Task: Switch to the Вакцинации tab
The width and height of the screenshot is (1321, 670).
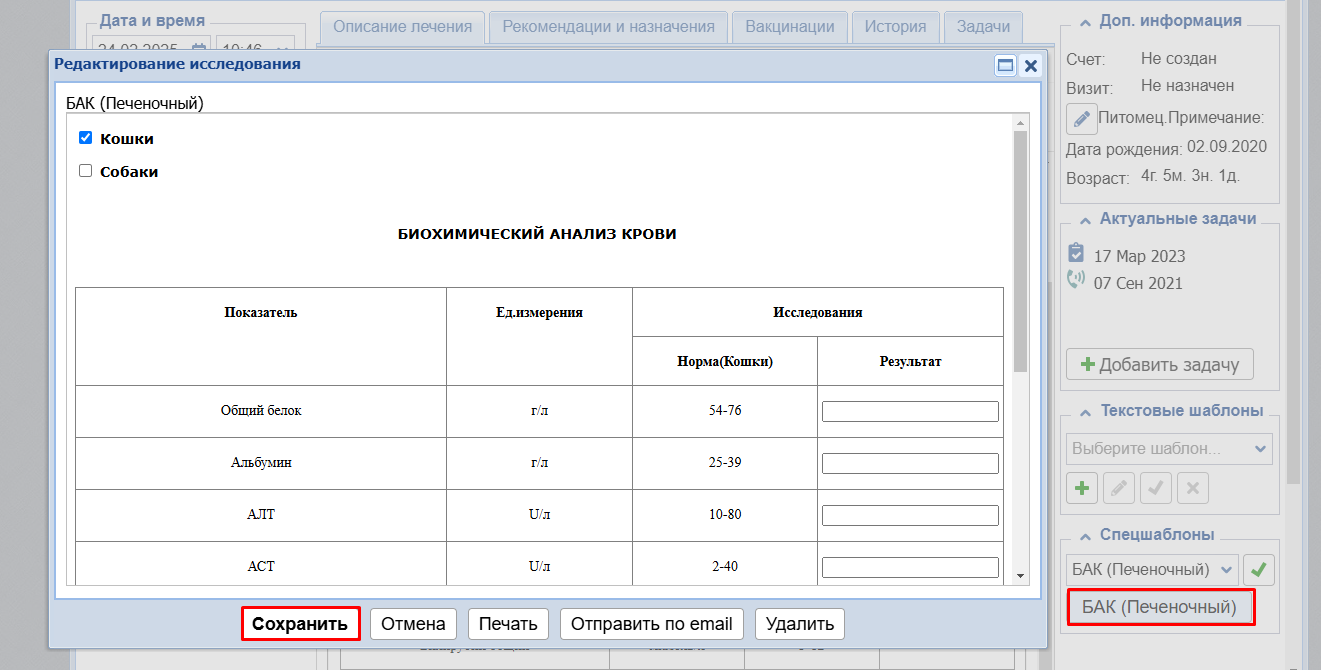Action: point(790,27)
